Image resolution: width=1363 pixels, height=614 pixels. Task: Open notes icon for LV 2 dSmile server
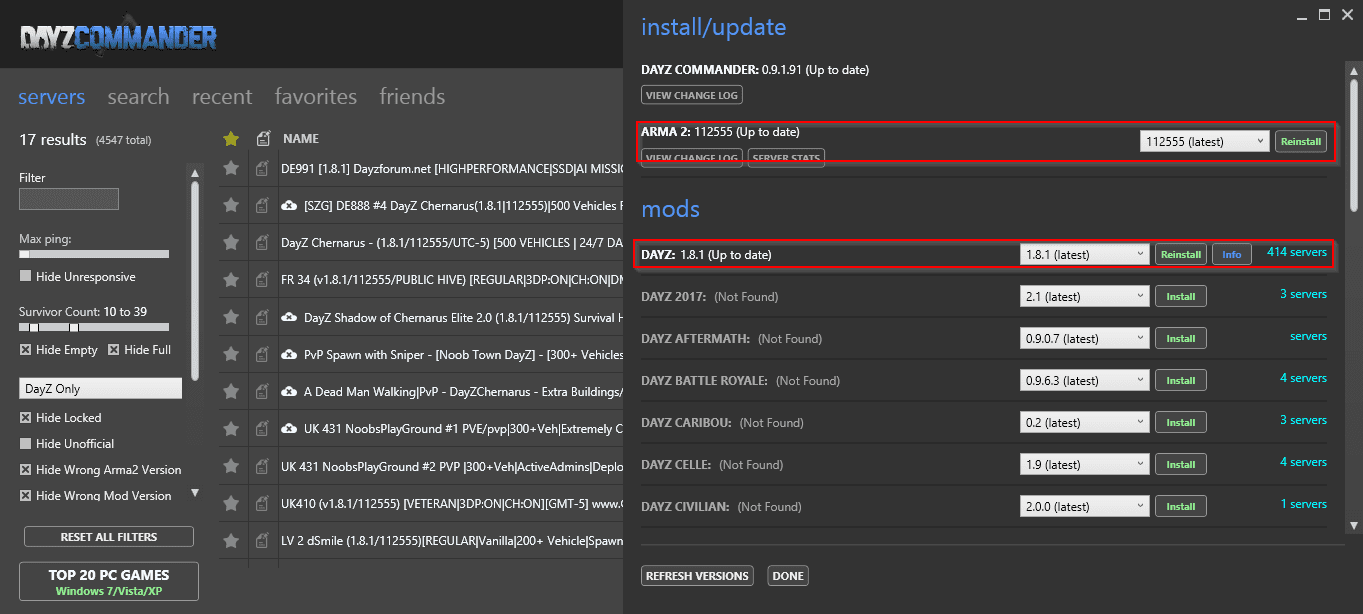click(x=262, y=540)
